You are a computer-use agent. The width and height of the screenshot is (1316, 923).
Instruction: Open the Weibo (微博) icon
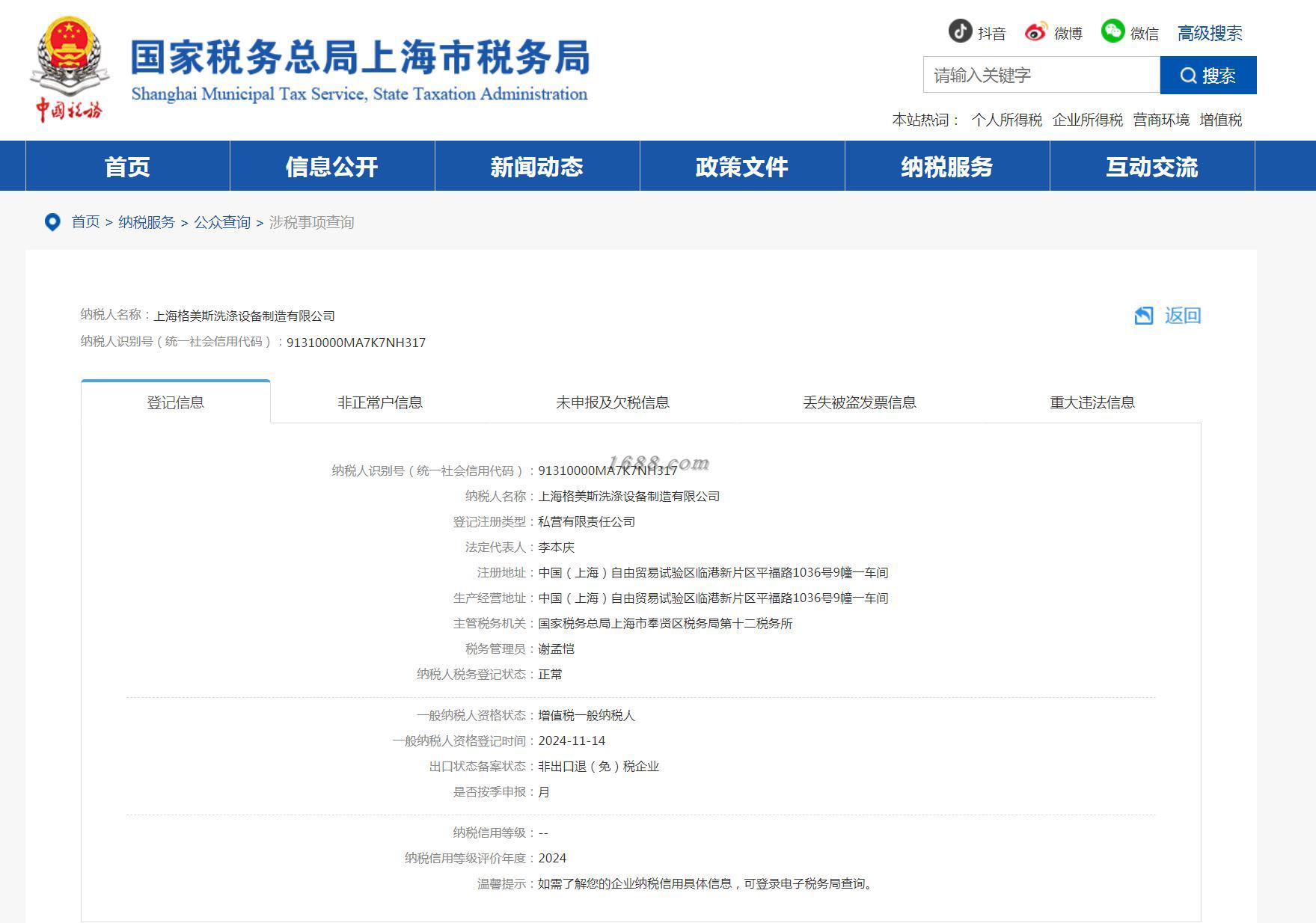(x=1035, y=31)
